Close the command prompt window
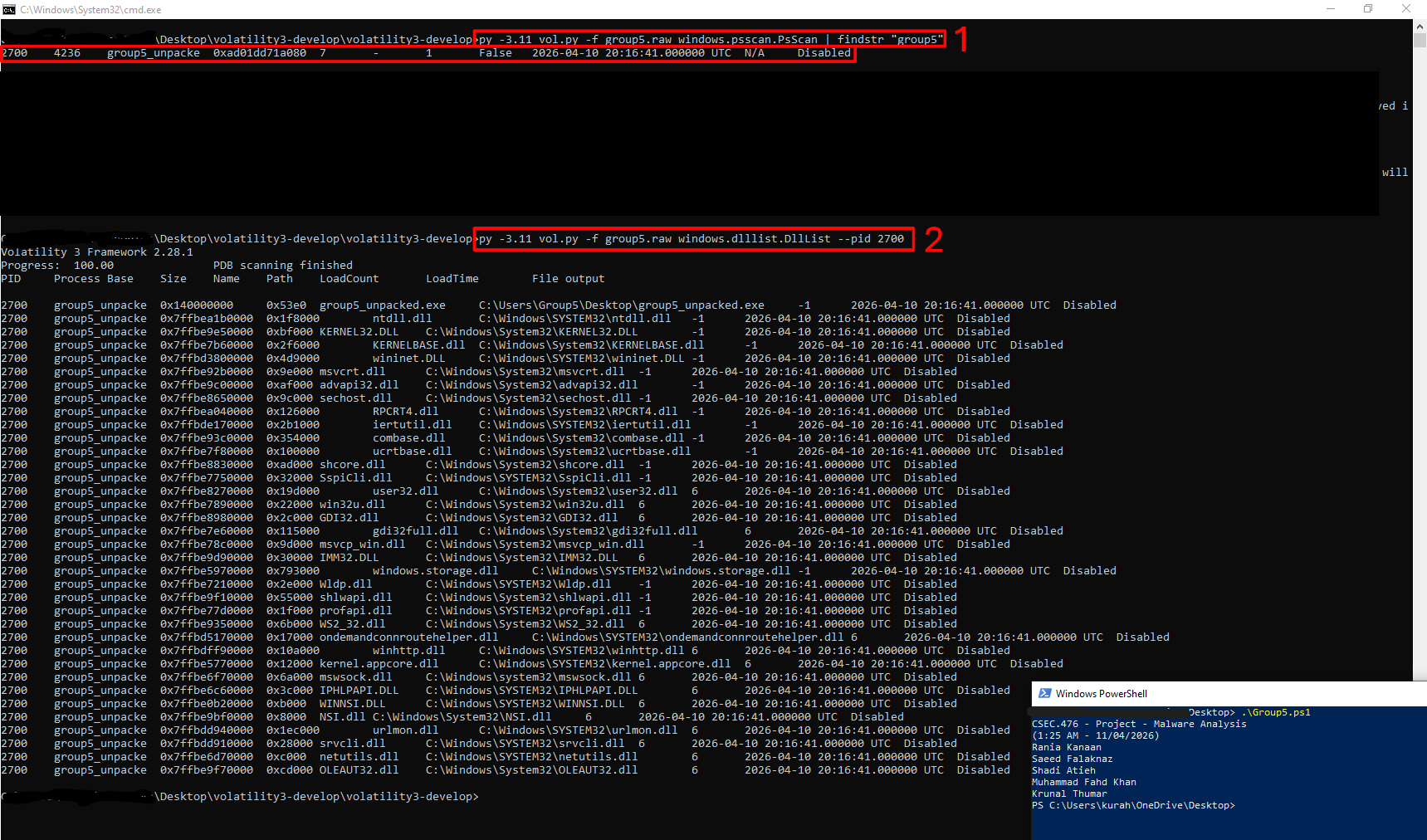This screenshot has height=840, width=1427. pos(1406,9)
